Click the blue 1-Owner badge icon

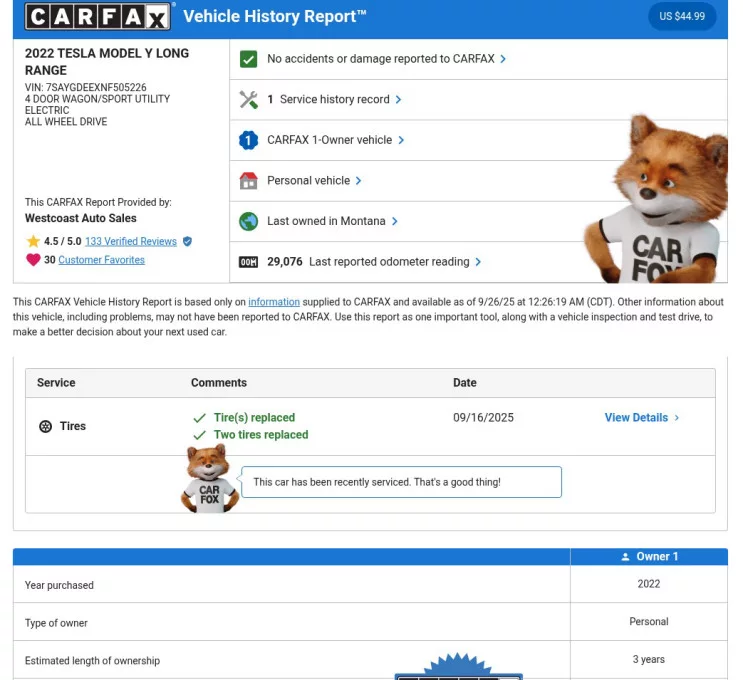(249, 141)
